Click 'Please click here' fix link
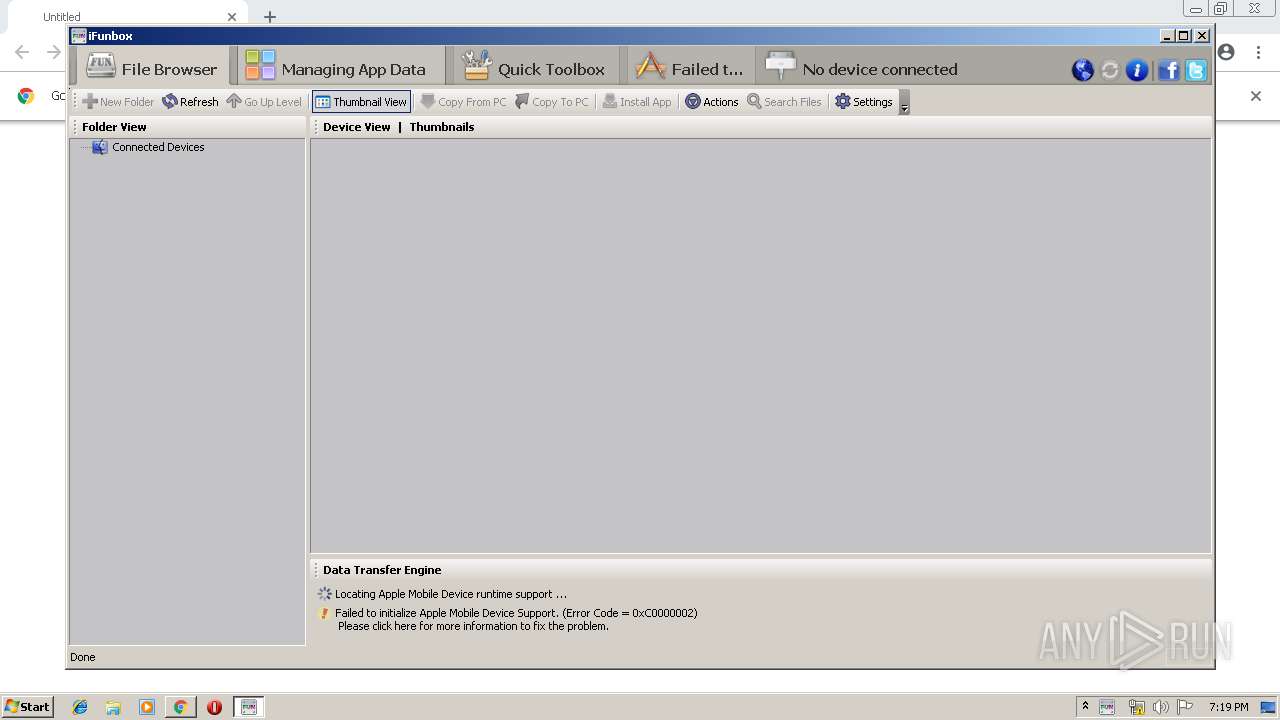Image resolution: width=1280 pixels, height=720 pixels. tap(473, 626)
